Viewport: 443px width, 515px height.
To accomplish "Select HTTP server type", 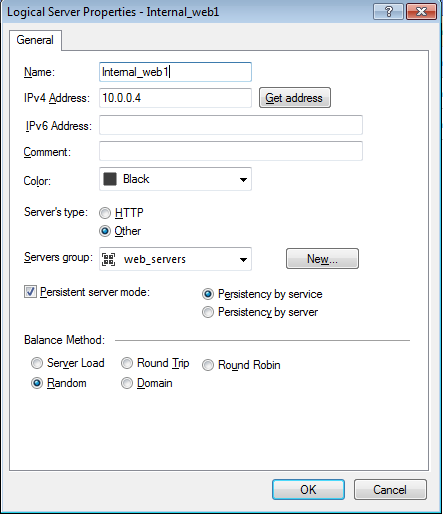I will (x=105, y=213).
